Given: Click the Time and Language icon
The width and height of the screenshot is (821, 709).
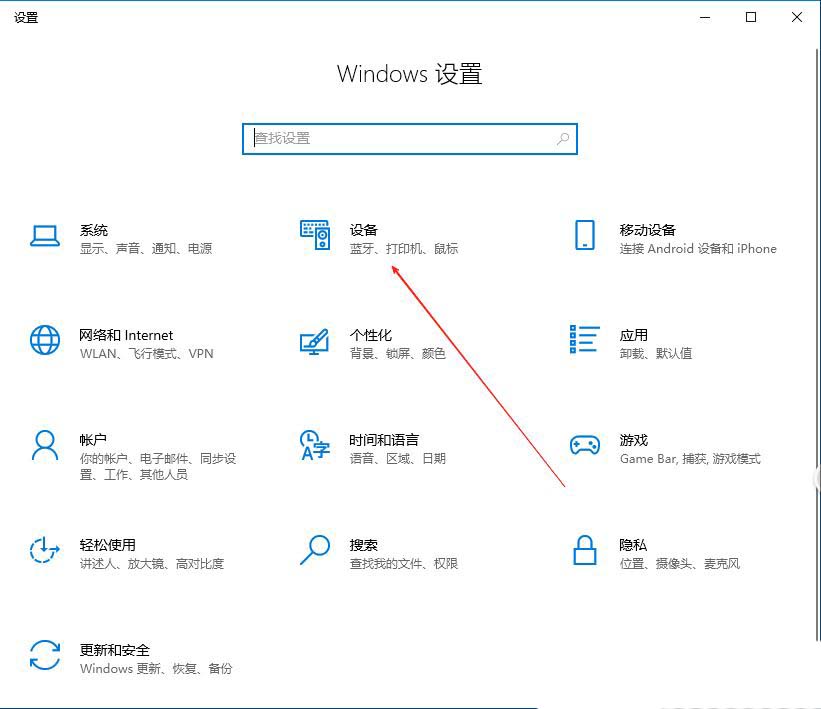Looking at the screenshot, I should (x=315, y=446).
